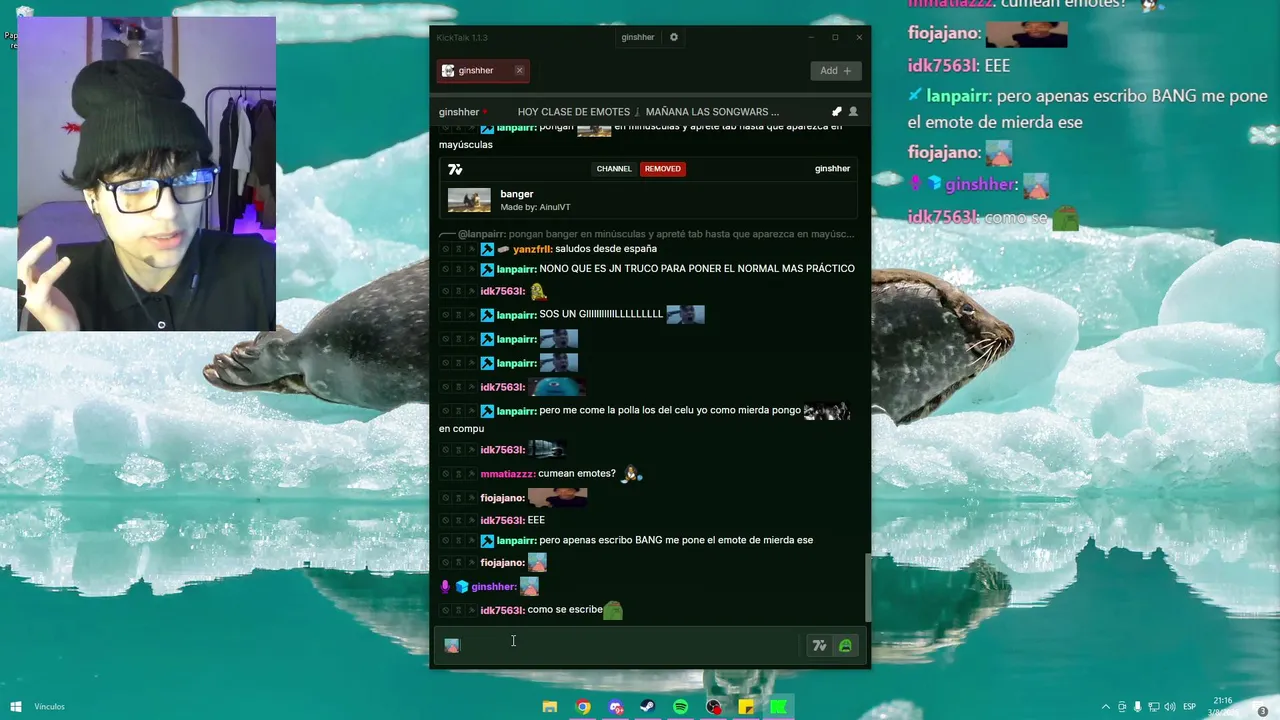The height and width of the screenshot is (720, 1280).
Task: Click the chat scrollbar thumb
Action: coord(867,589)
